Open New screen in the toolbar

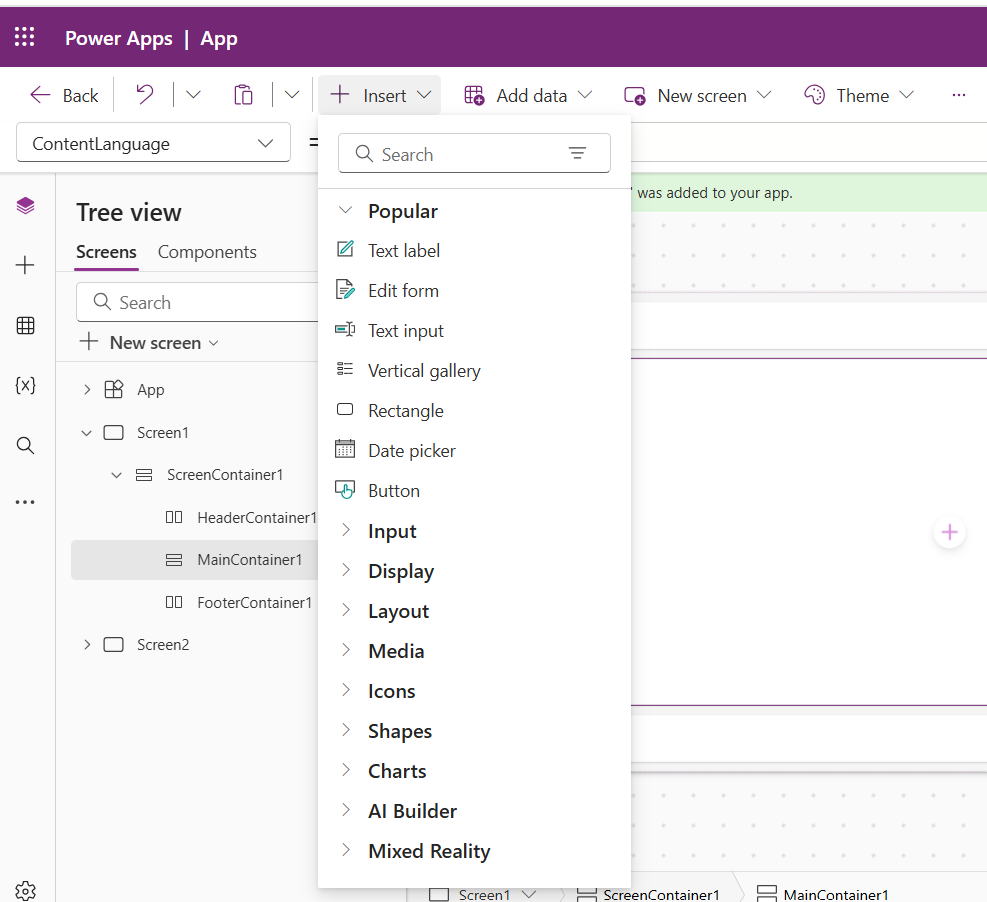pos(697,95)
